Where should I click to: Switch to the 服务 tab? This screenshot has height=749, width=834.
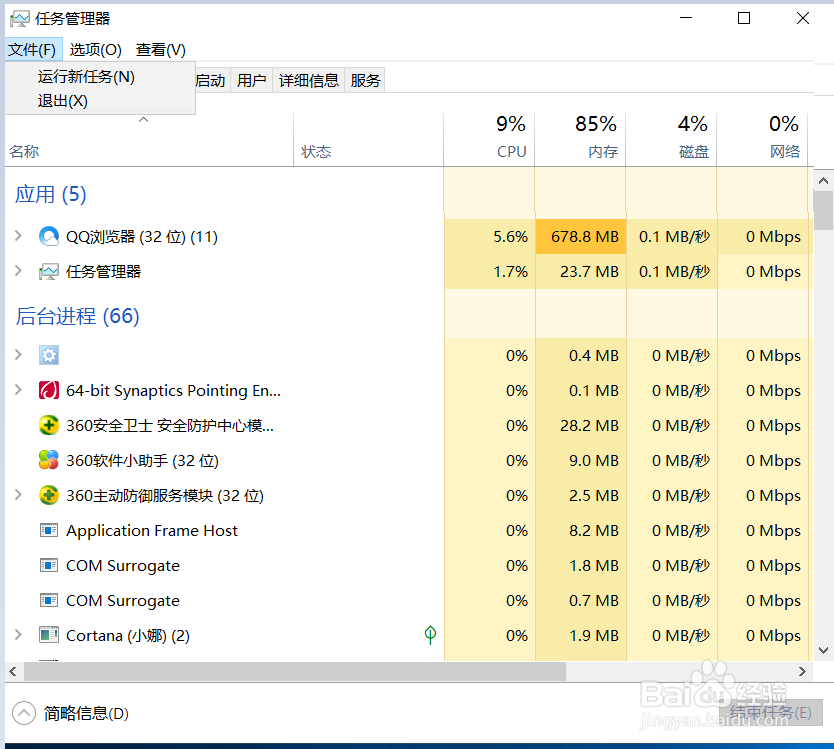tap(365, 80)
